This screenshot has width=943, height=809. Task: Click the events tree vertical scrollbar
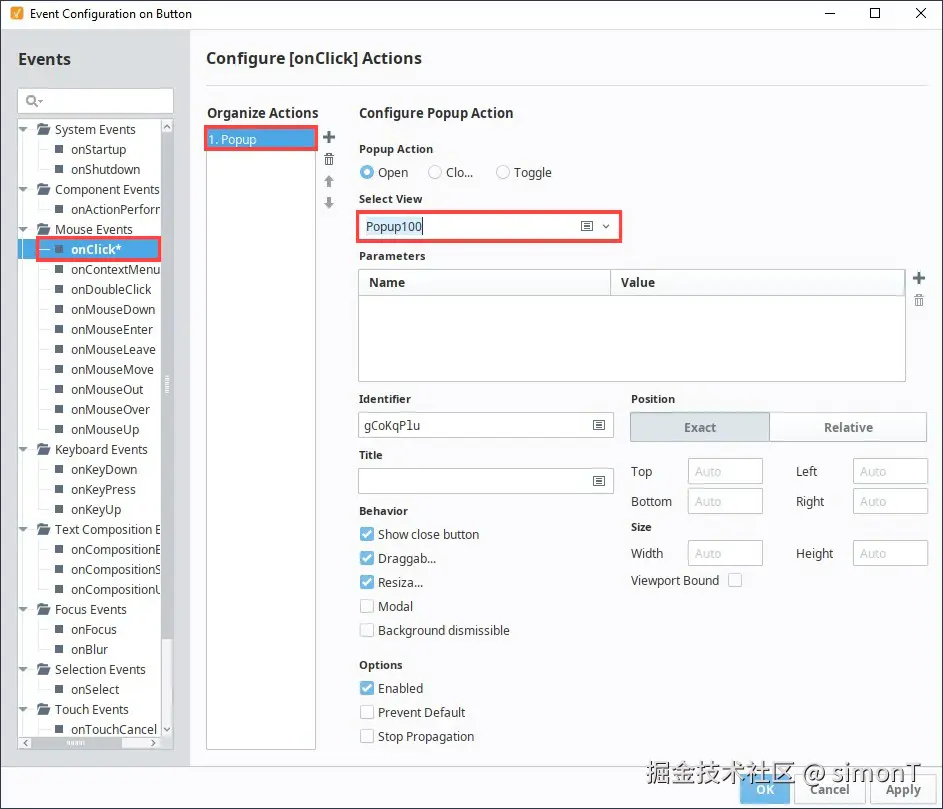click(x=167, y=385)
